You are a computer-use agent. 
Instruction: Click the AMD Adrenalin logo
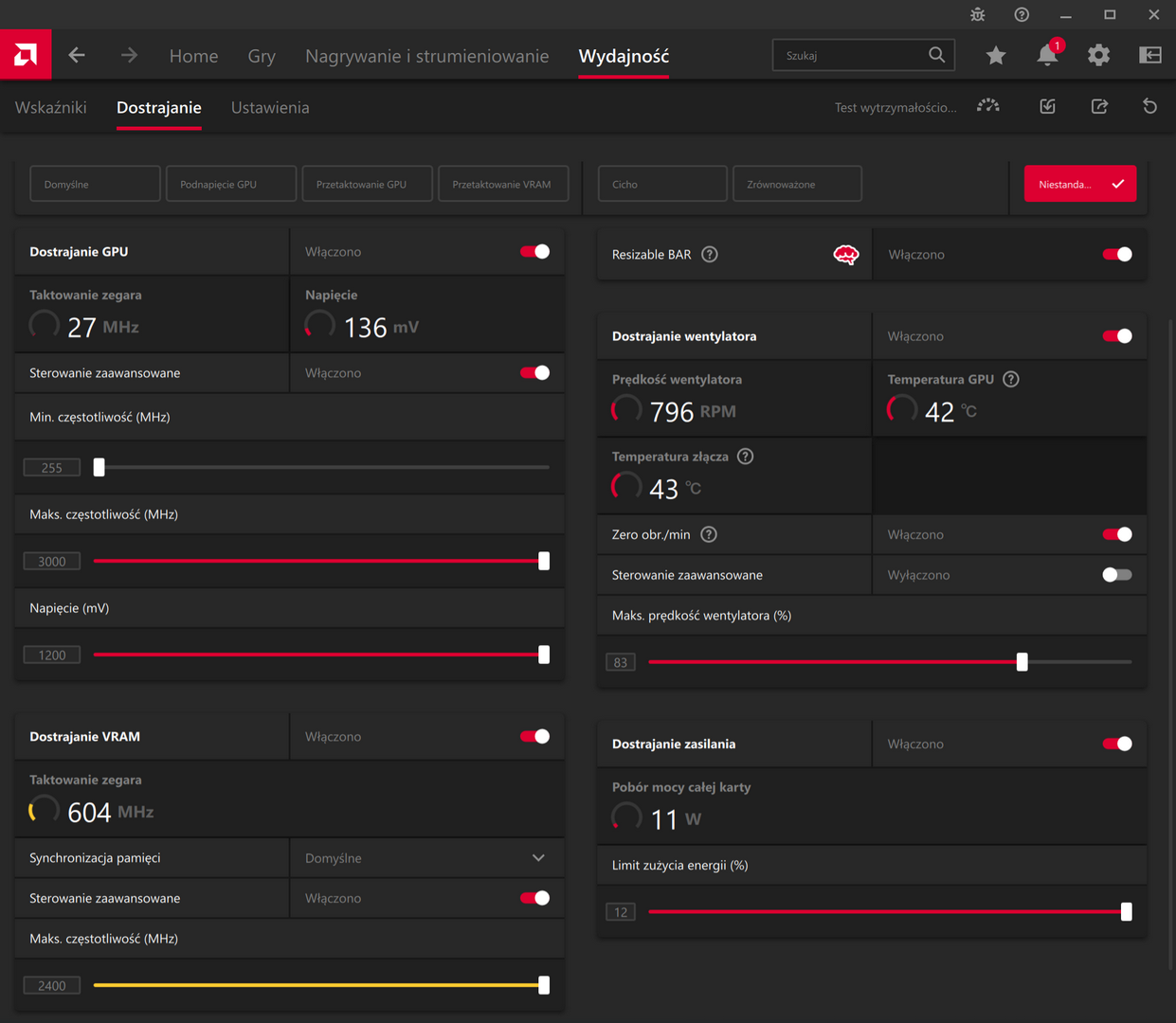(25, 54)
